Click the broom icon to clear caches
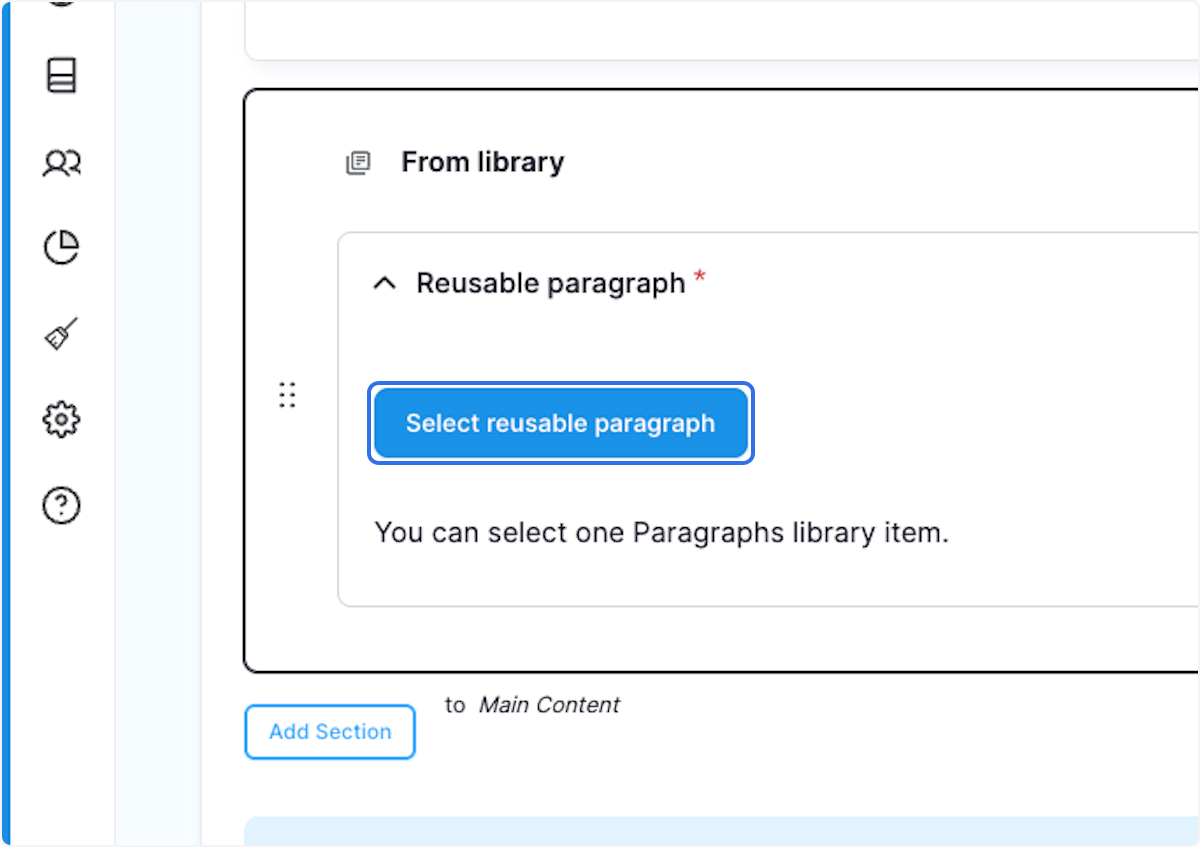Viewport: 1200px width, 847px height. (x=61, y=334)
